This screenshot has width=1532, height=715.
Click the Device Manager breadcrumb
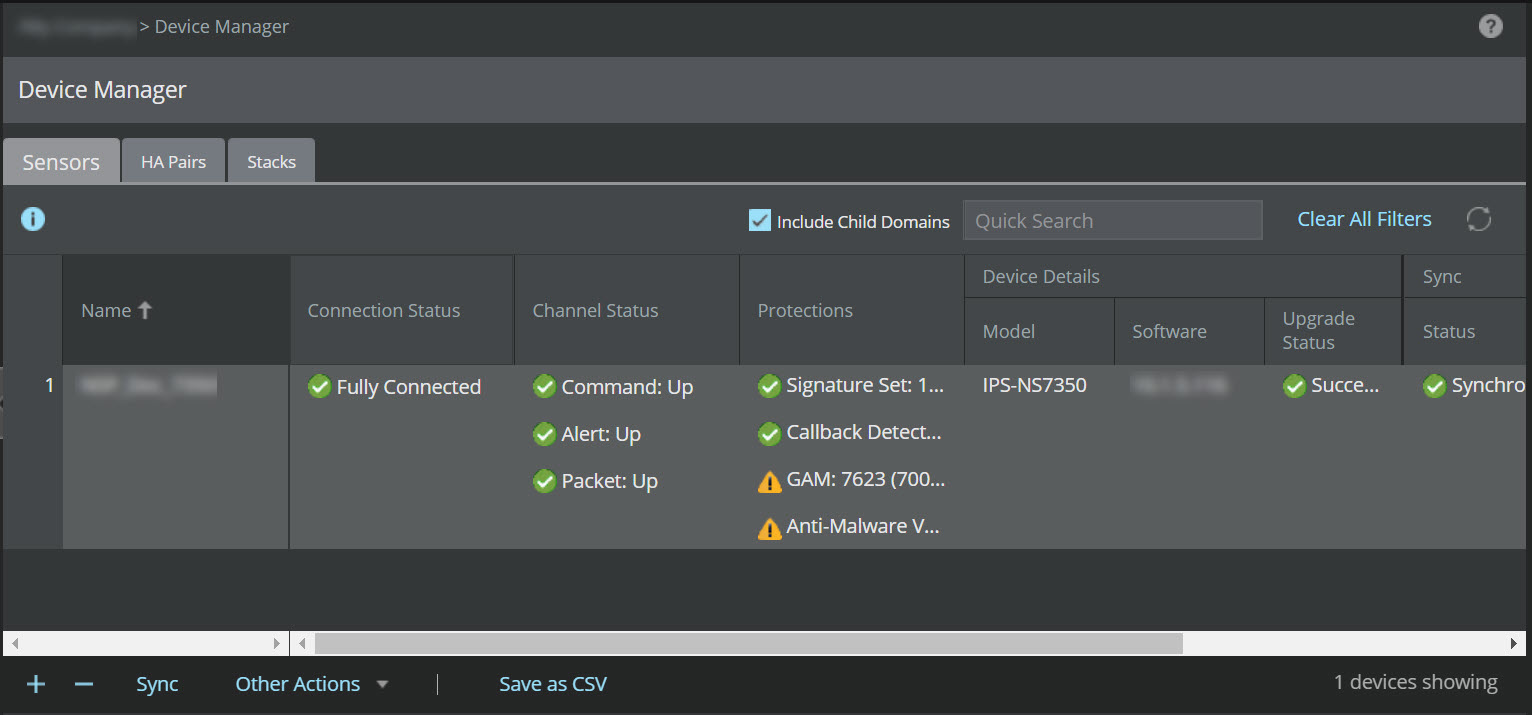click(x=222, y=27)
